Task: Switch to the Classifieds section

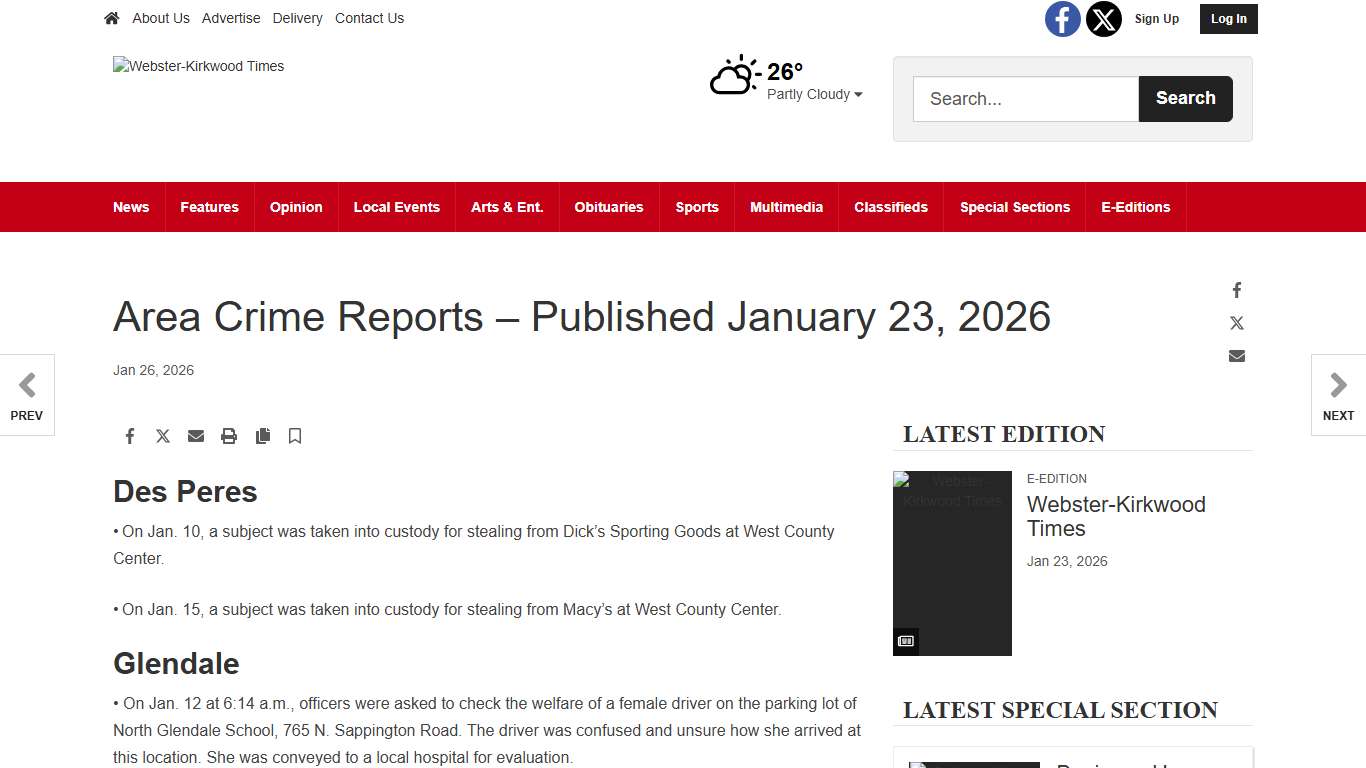Action: [x=890, y=207]
